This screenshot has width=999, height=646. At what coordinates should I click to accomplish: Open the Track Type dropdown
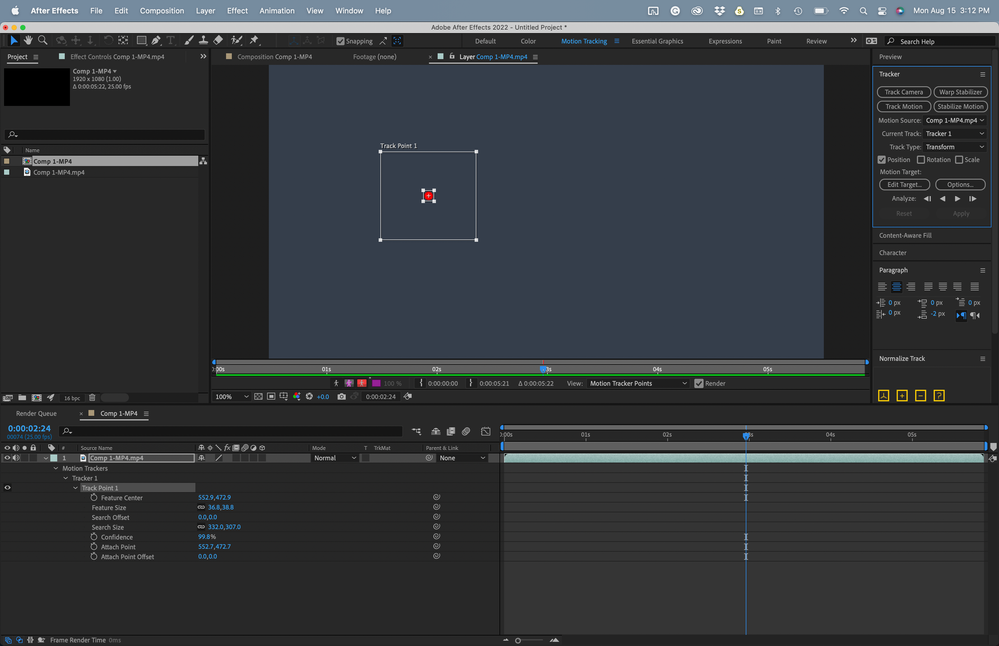click(x=955, y=147)
